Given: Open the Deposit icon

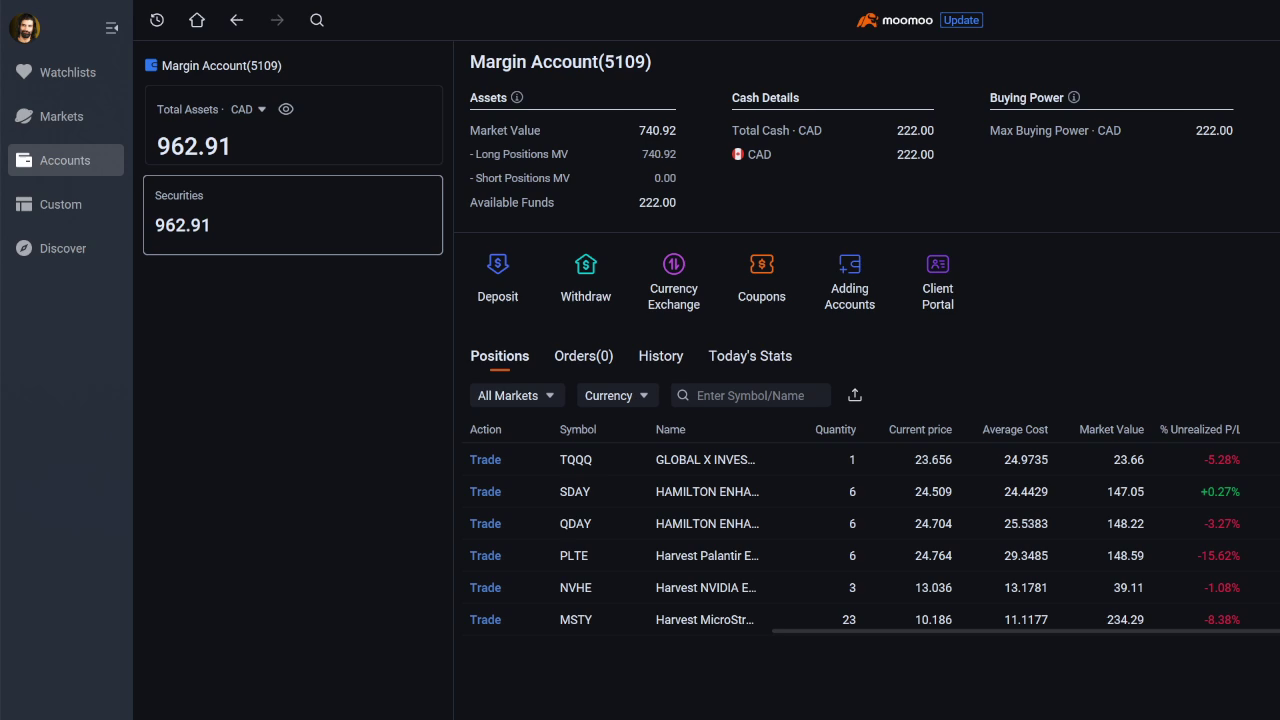Looking at the screenshot, I should click(x=497, y=265).
